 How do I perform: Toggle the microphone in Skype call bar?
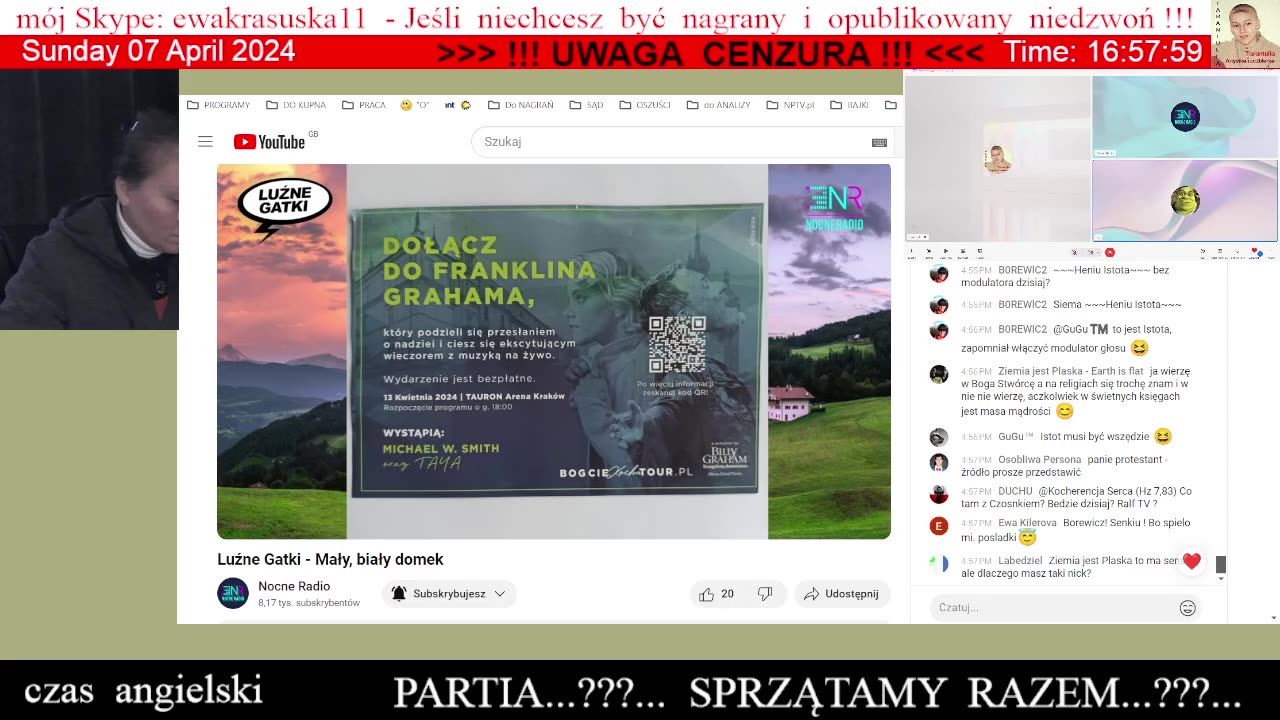[1074, 252]
